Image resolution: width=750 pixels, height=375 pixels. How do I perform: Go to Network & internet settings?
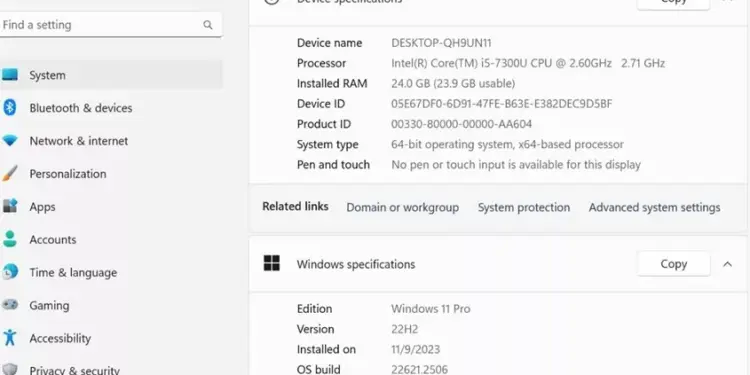coord(111,141)
